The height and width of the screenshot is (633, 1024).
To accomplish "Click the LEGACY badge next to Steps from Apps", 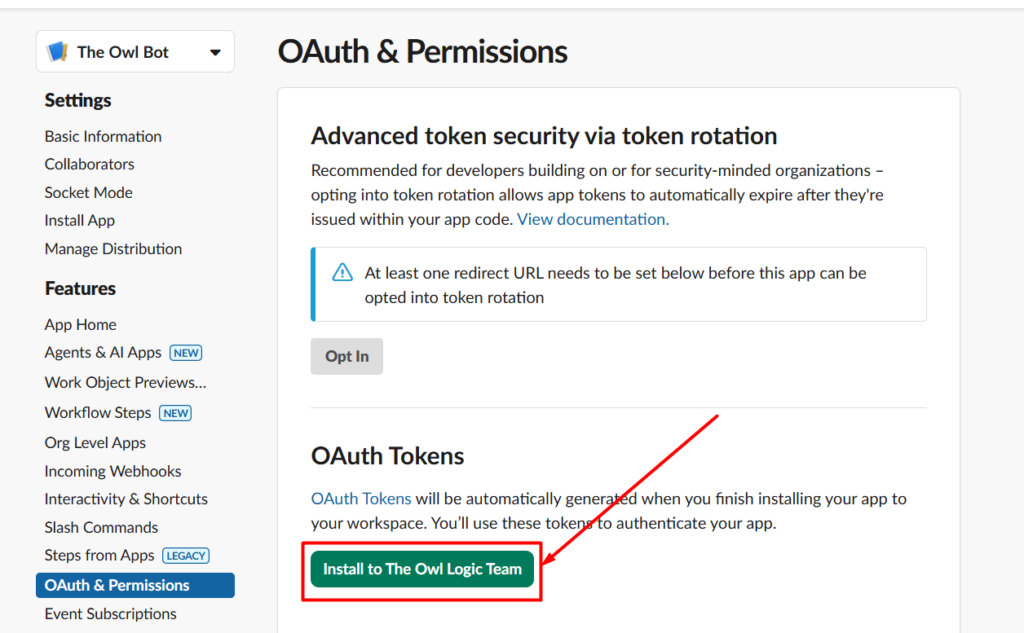I will click(x=187, y=555).
